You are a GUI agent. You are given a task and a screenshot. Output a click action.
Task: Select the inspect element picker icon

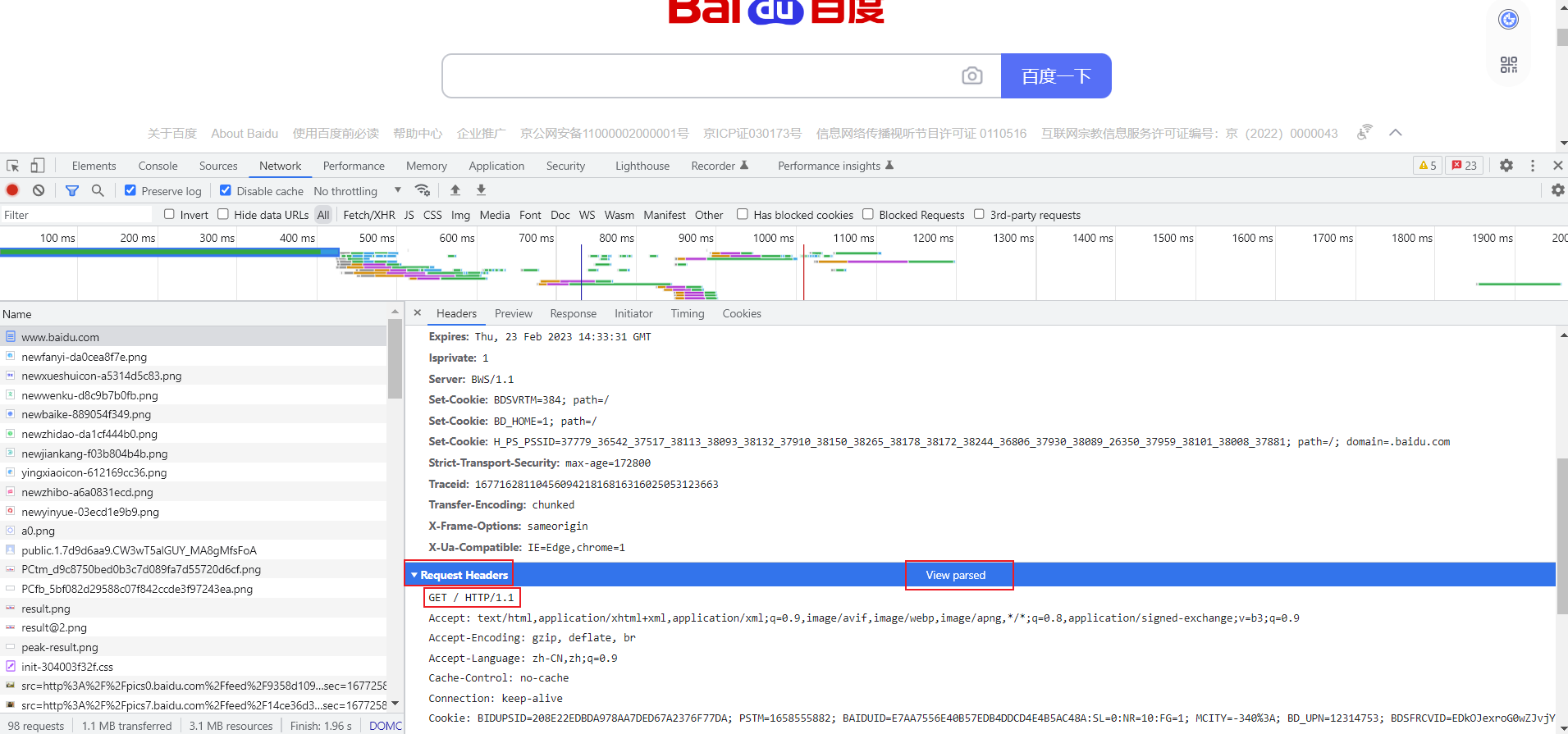(12, 166)
